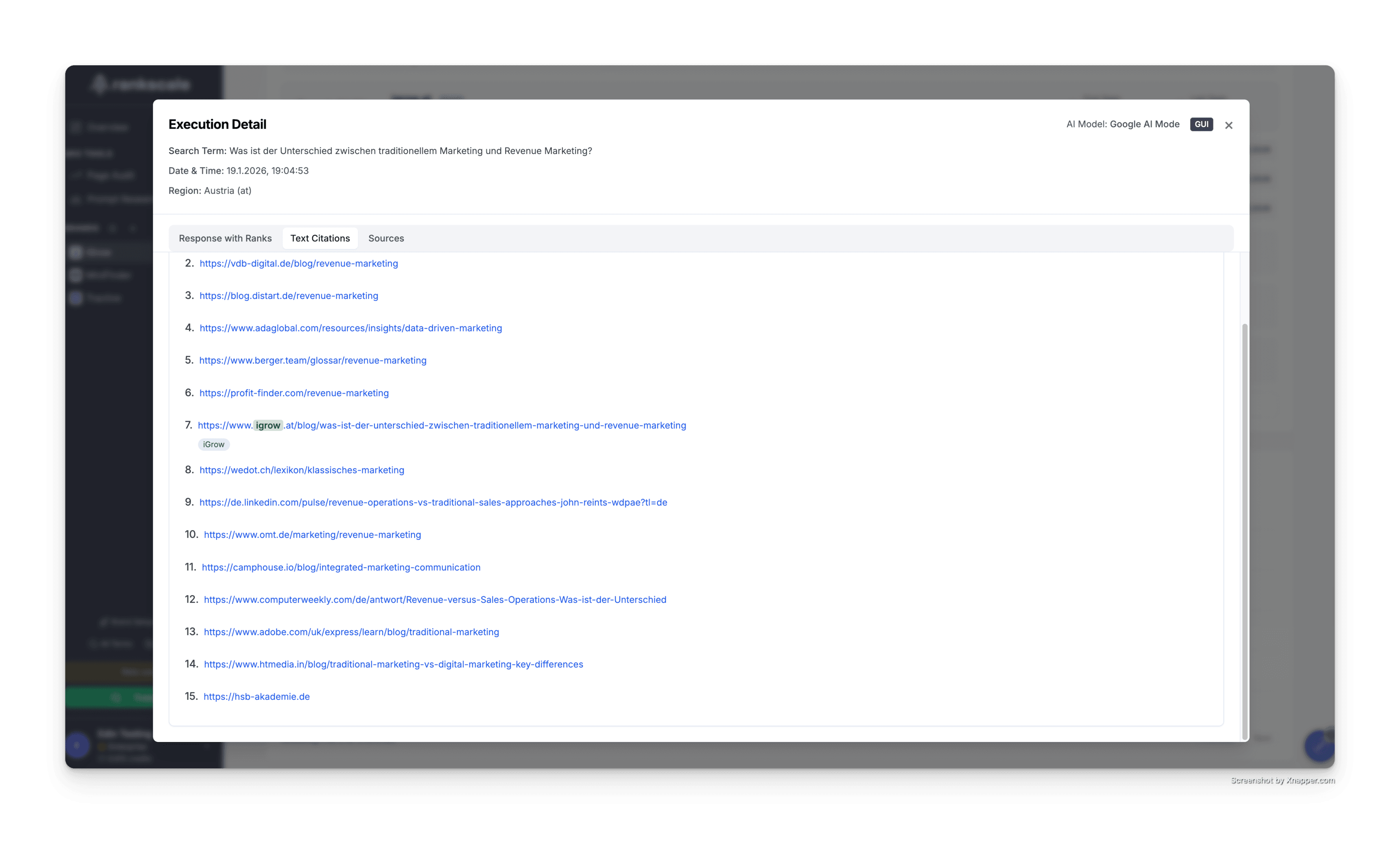
Task: Open the wedot.ch klassisches-marketing link
Action: (x=302, y=469)
